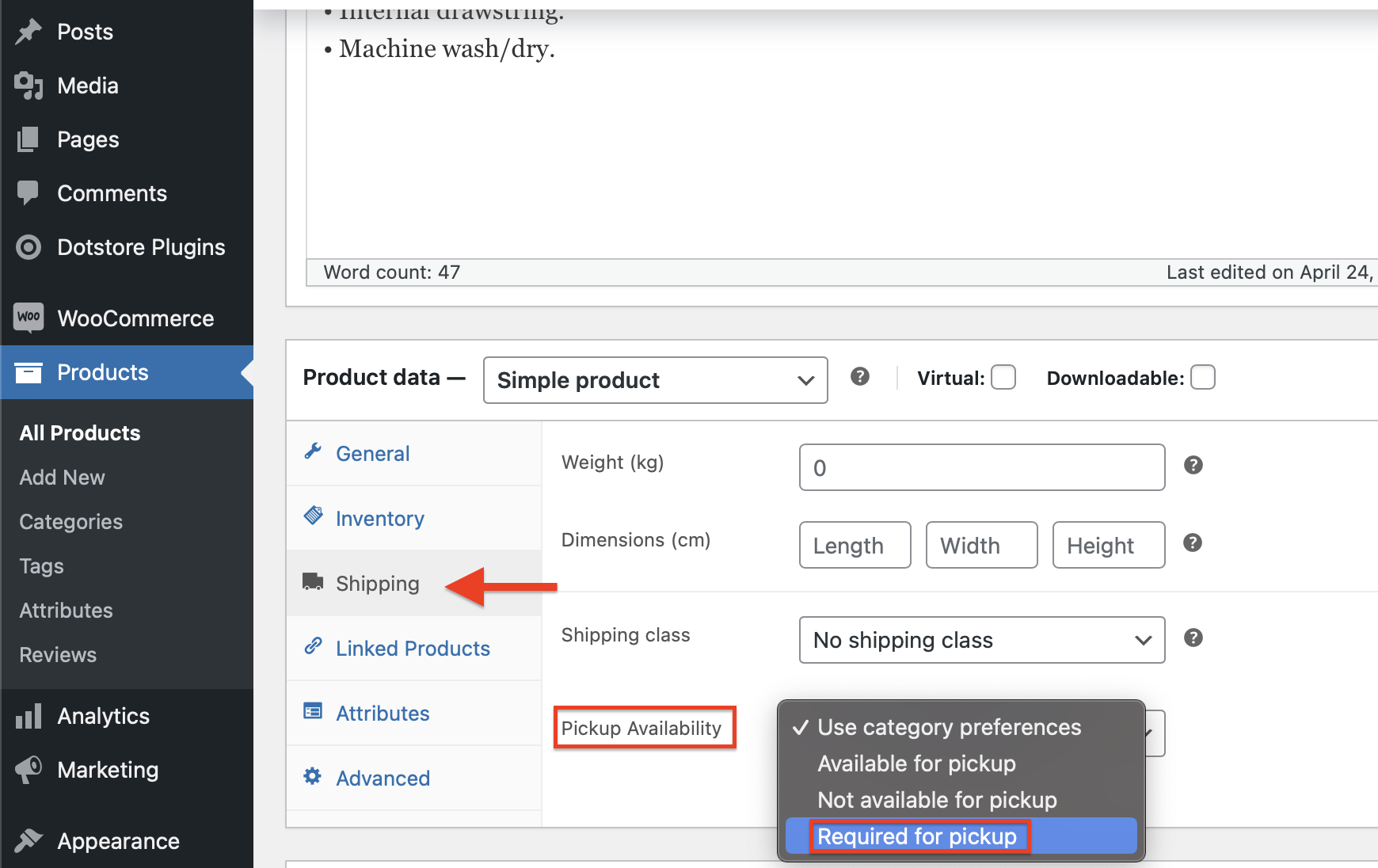Click the Shipping truck icon
The image size is (1378, 868).
312,582
